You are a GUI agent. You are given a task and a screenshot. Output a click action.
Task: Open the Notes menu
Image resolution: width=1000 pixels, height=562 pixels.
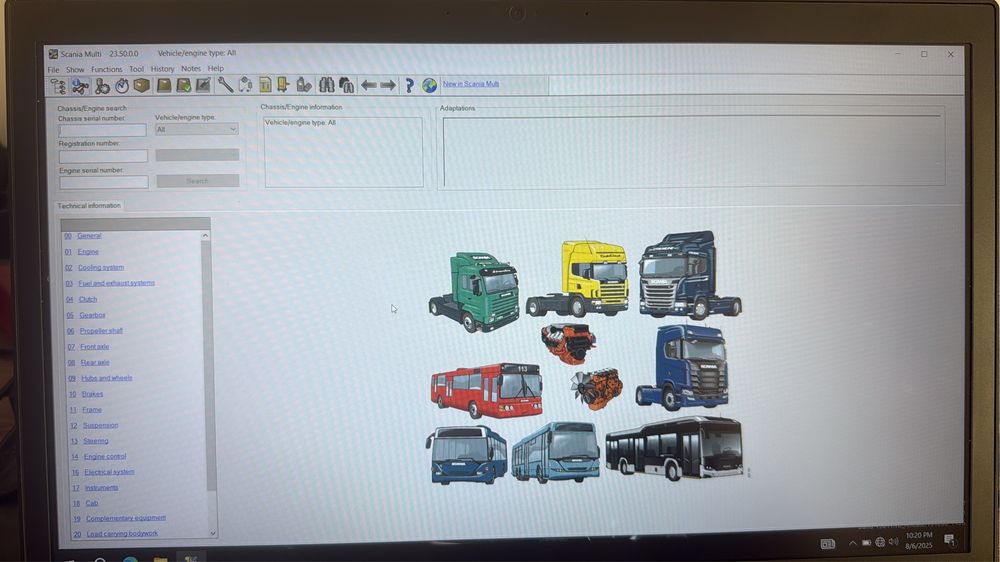191,69
